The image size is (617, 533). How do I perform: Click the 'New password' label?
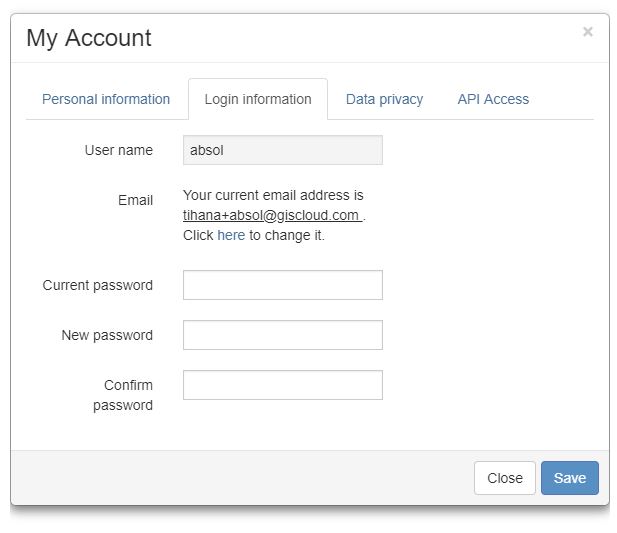tap(107, 335)
